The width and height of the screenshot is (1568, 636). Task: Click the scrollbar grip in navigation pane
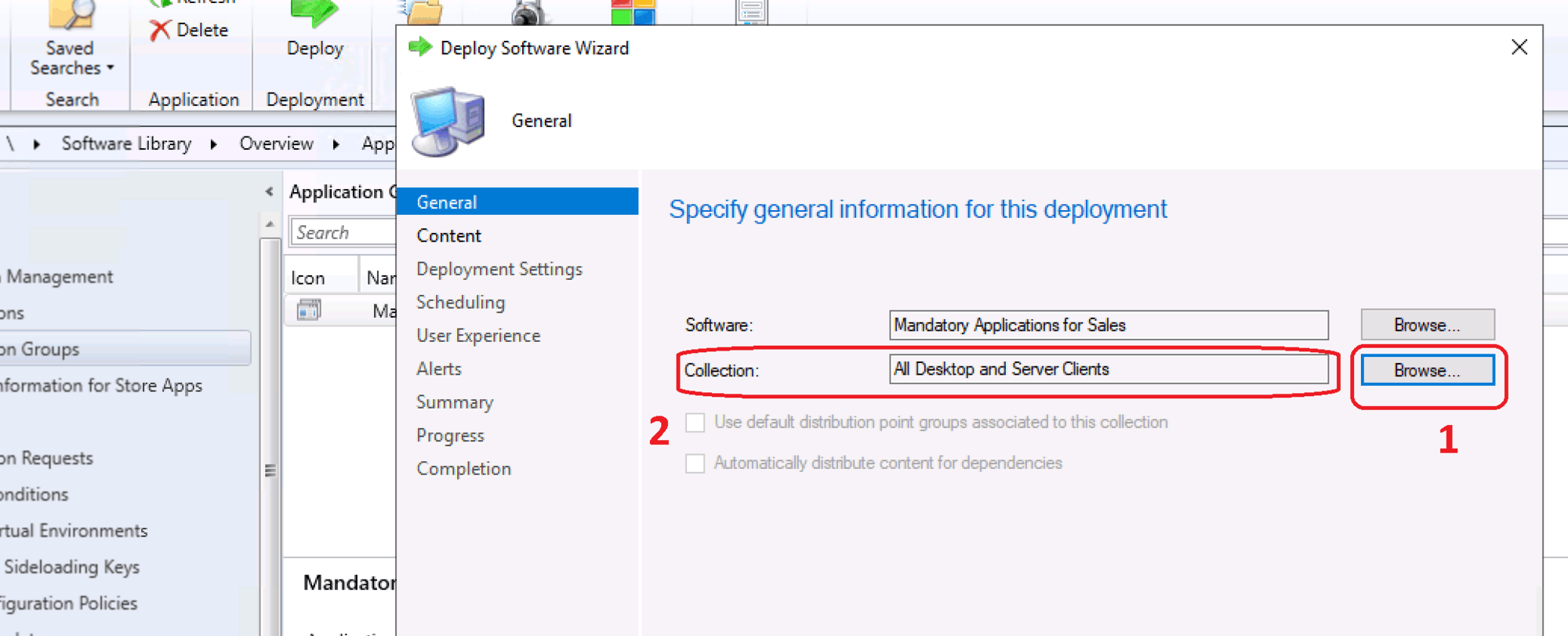pyautogui.click(x=270, y=471)
